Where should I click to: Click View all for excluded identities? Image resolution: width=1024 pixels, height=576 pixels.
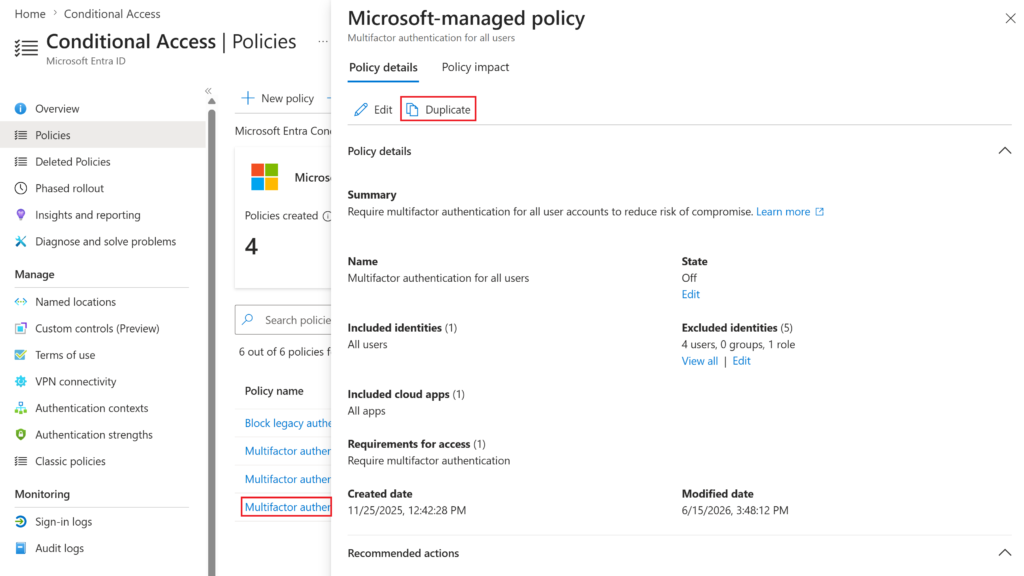pyautogui.click(x=699, y=360)
